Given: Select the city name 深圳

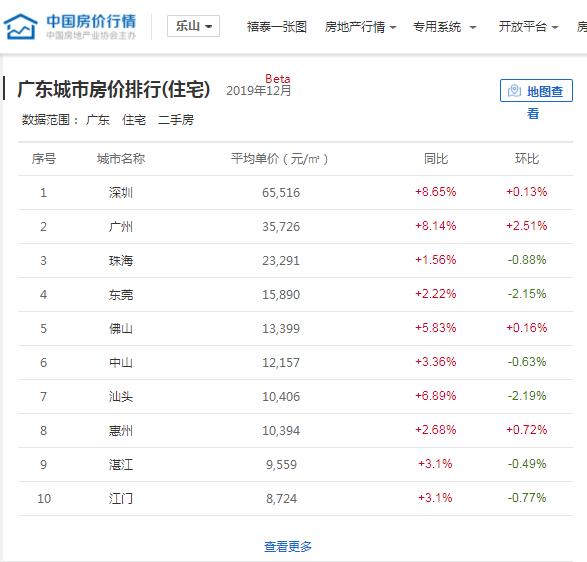Looking at the screenshot, I should tap(121, 193).
